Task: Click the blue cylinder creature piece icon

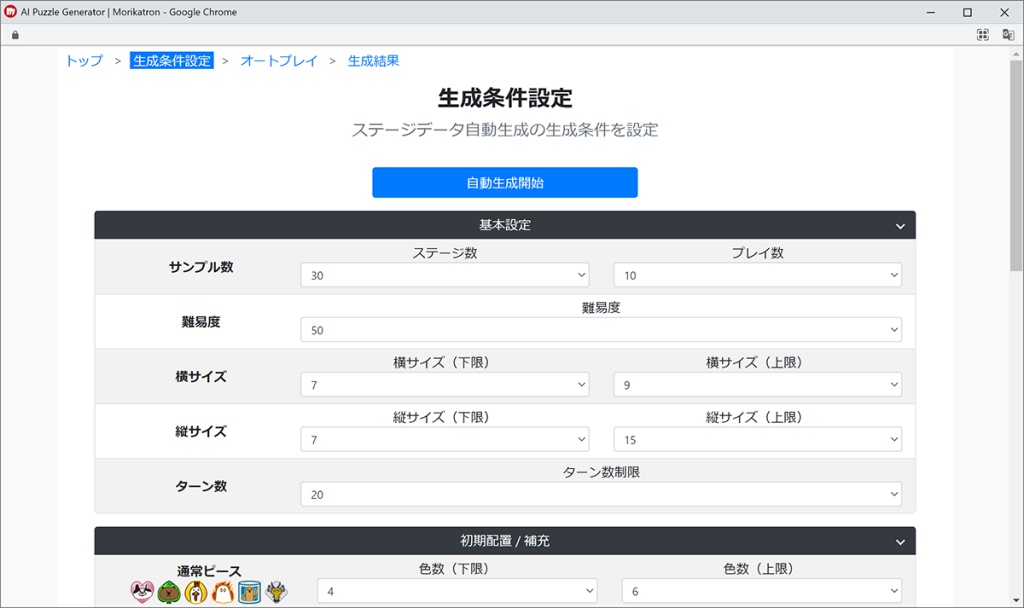Action: coord(249,592)
